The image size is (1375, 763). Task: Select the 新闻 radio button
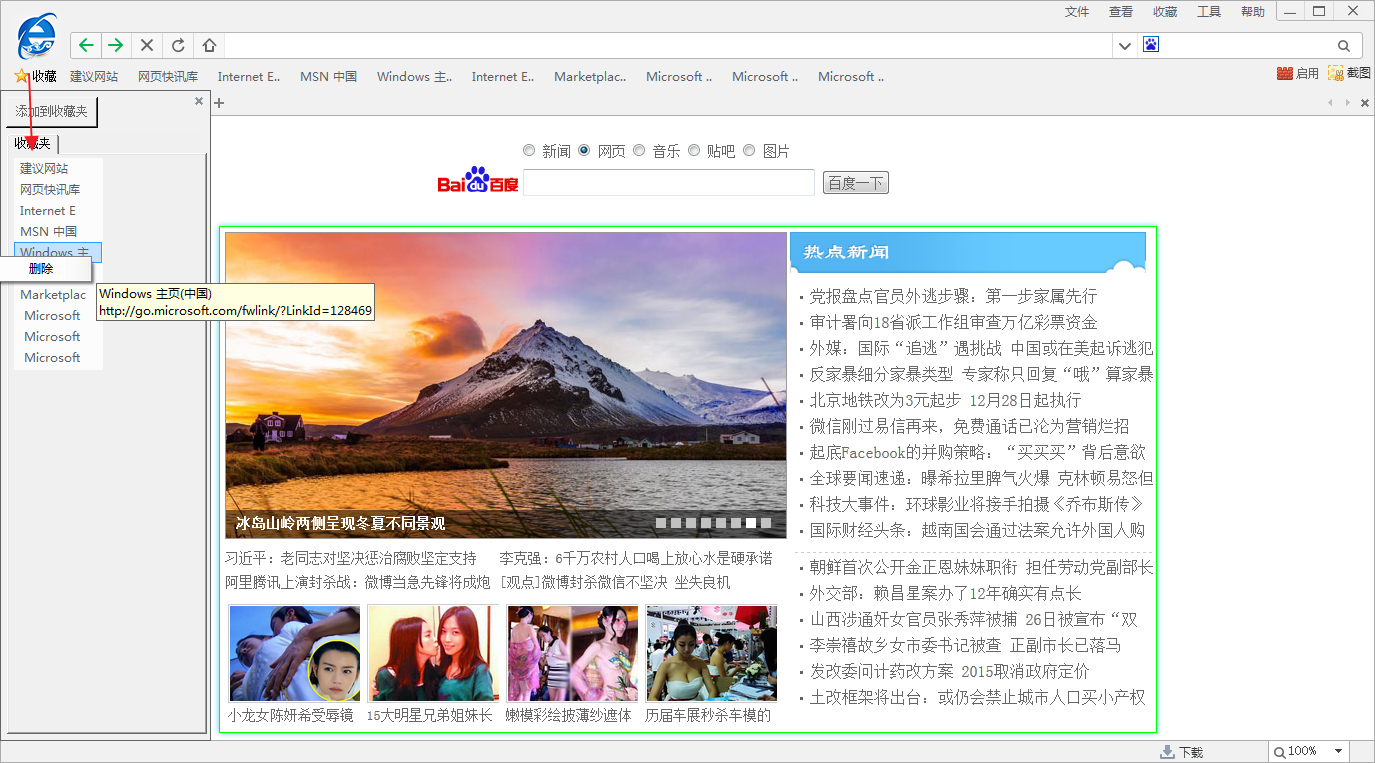click(x=529, y=151)
